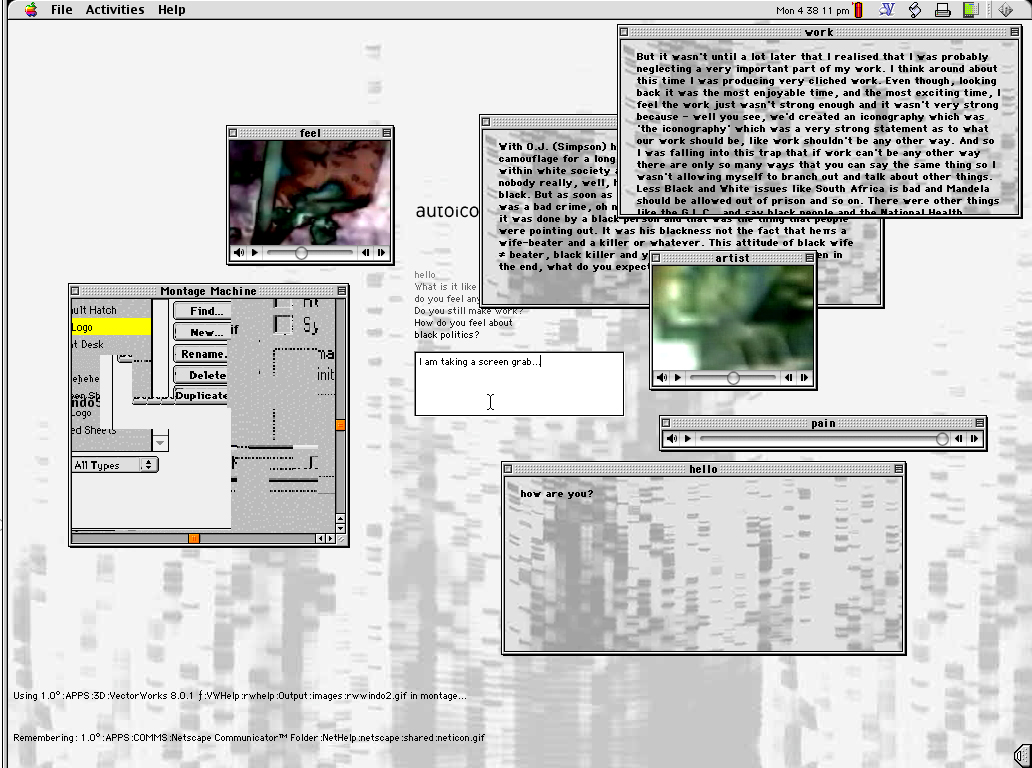Viewport: 1032px width, 768px height.
Task: Open the All Types popup menu
Action: 115,465
